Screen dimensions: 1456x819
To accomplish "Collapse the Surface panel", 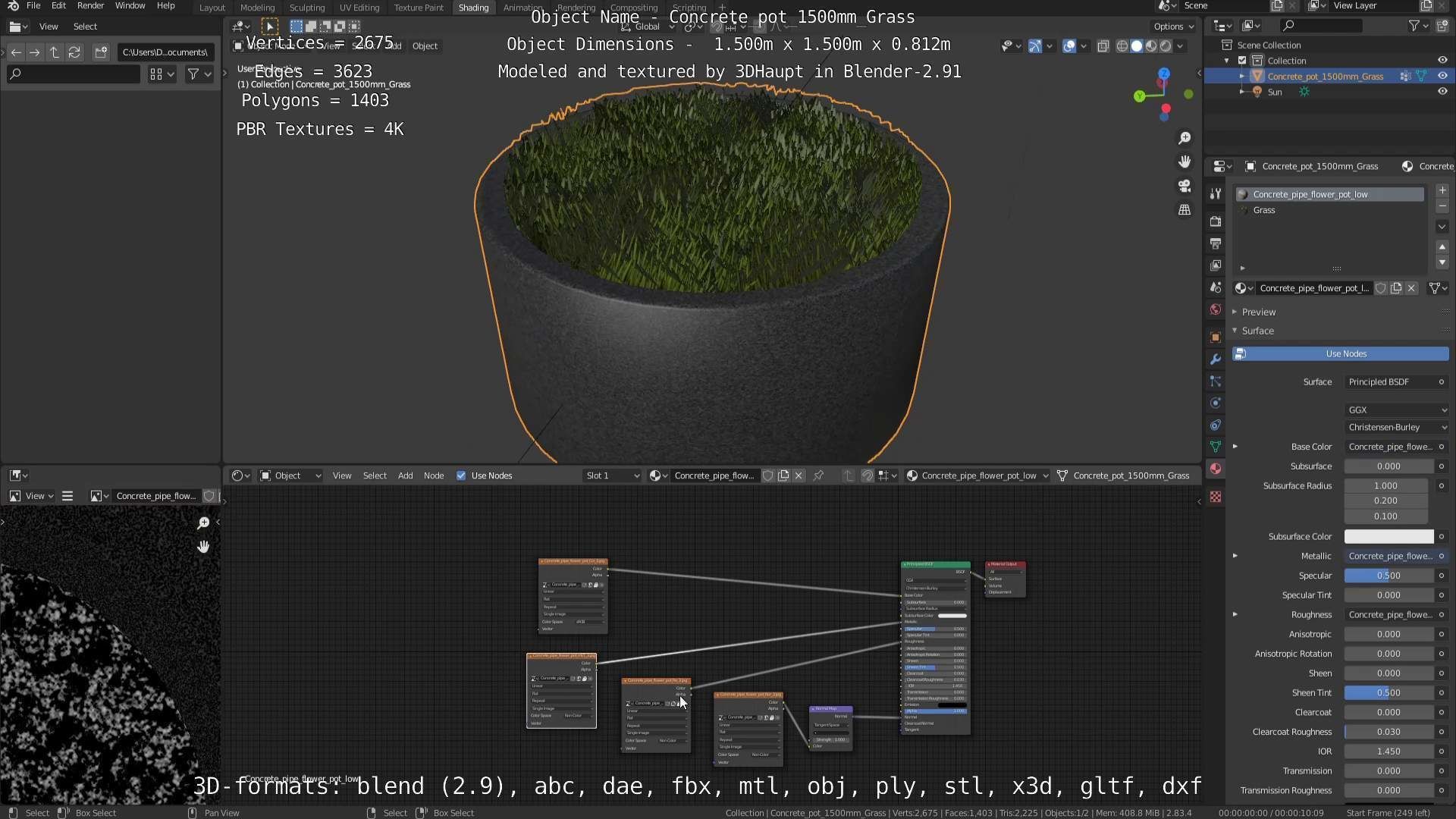I will (x=1257, y=331).
